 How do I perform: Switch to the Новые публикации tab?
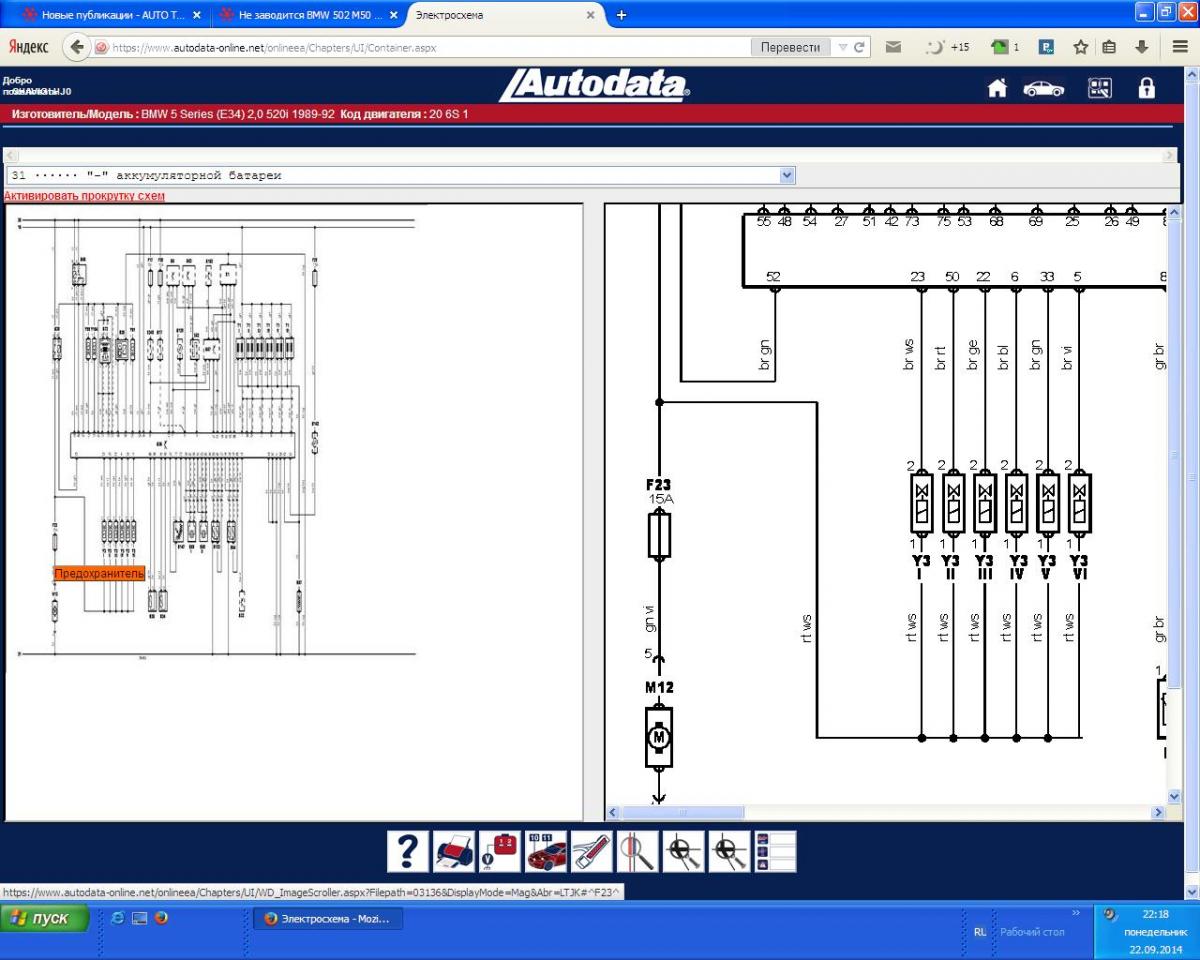111,15
